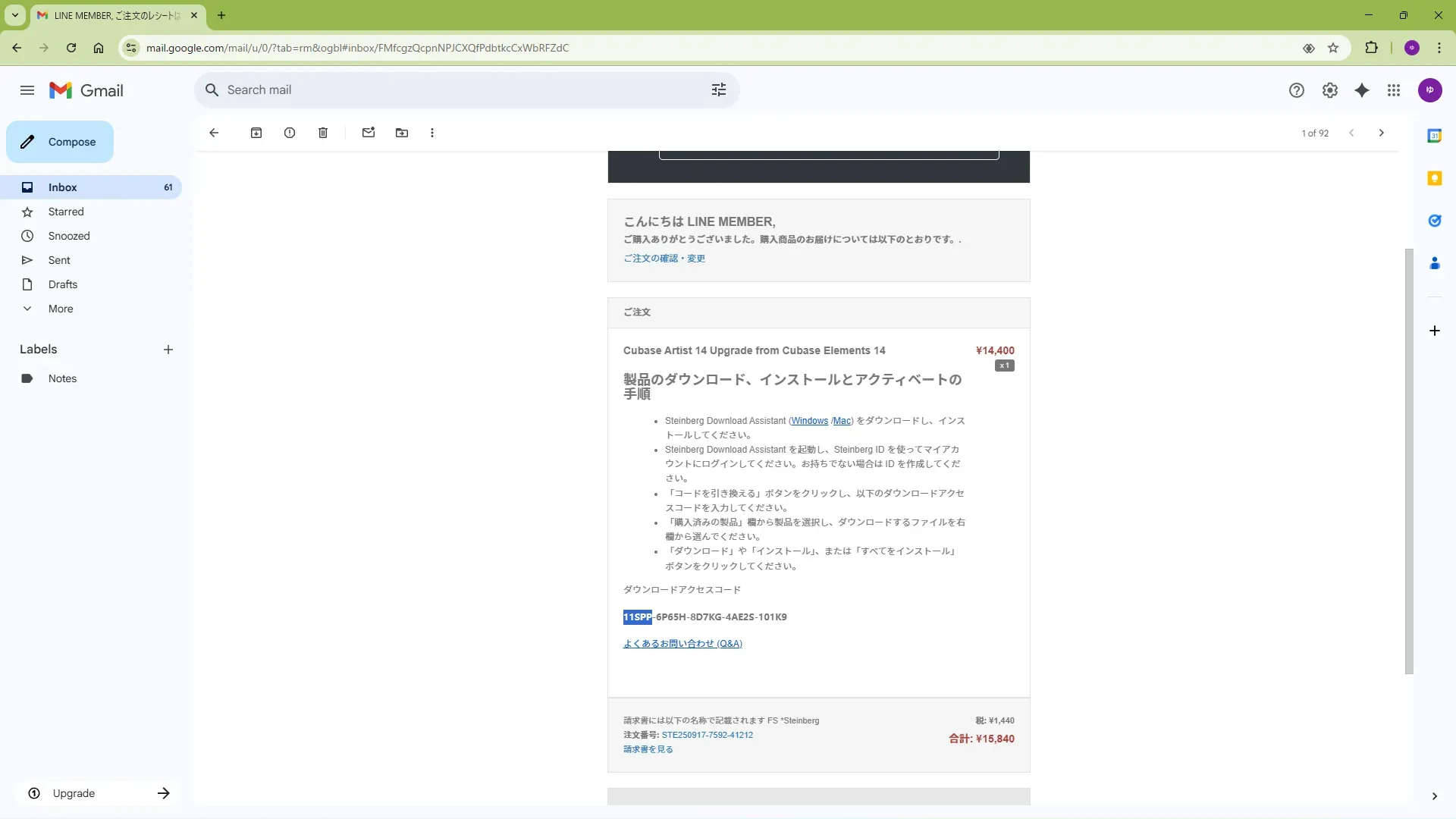This screenshot has width=1456, height=819.
Task: Archive this email with the archive icon
Action: [x=256, y=133]
